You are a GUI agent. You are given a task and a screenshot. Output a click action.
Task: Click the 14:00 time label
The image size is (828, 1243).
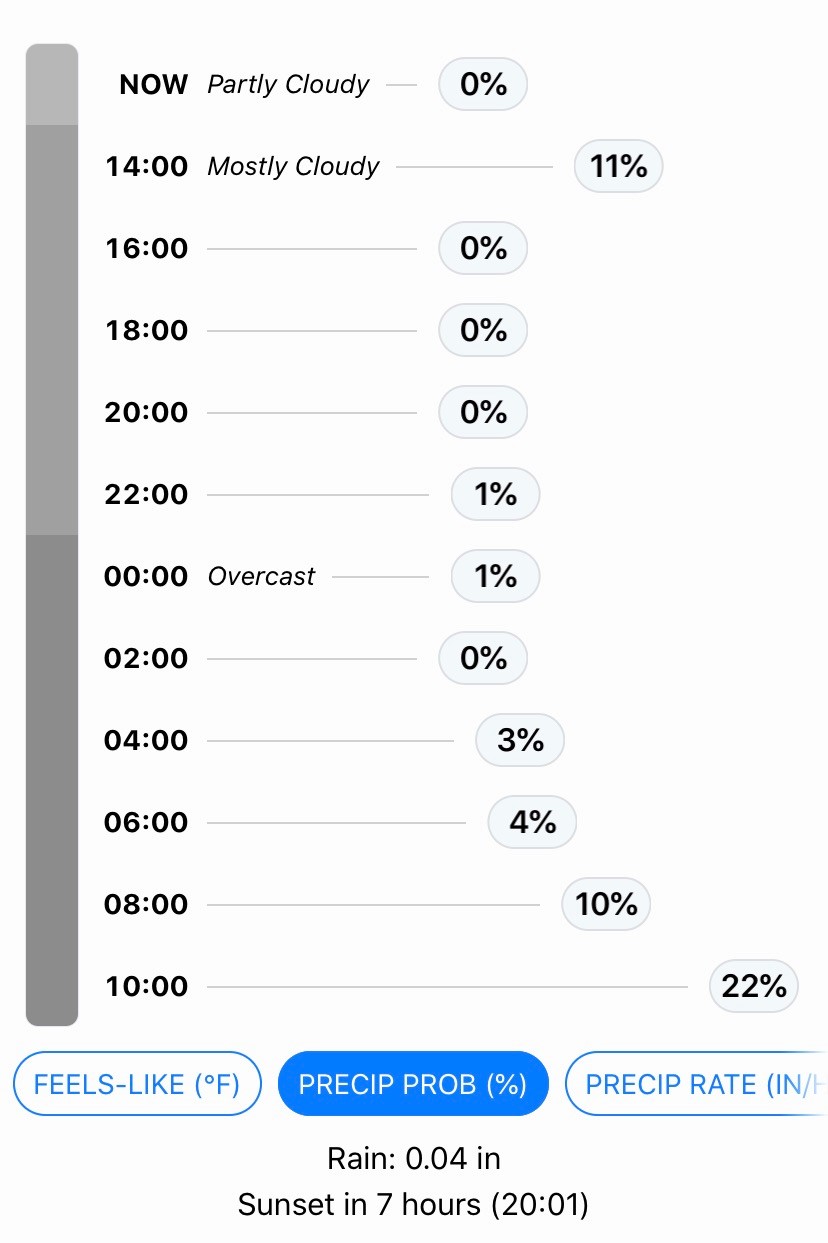(x=146, y=167)
